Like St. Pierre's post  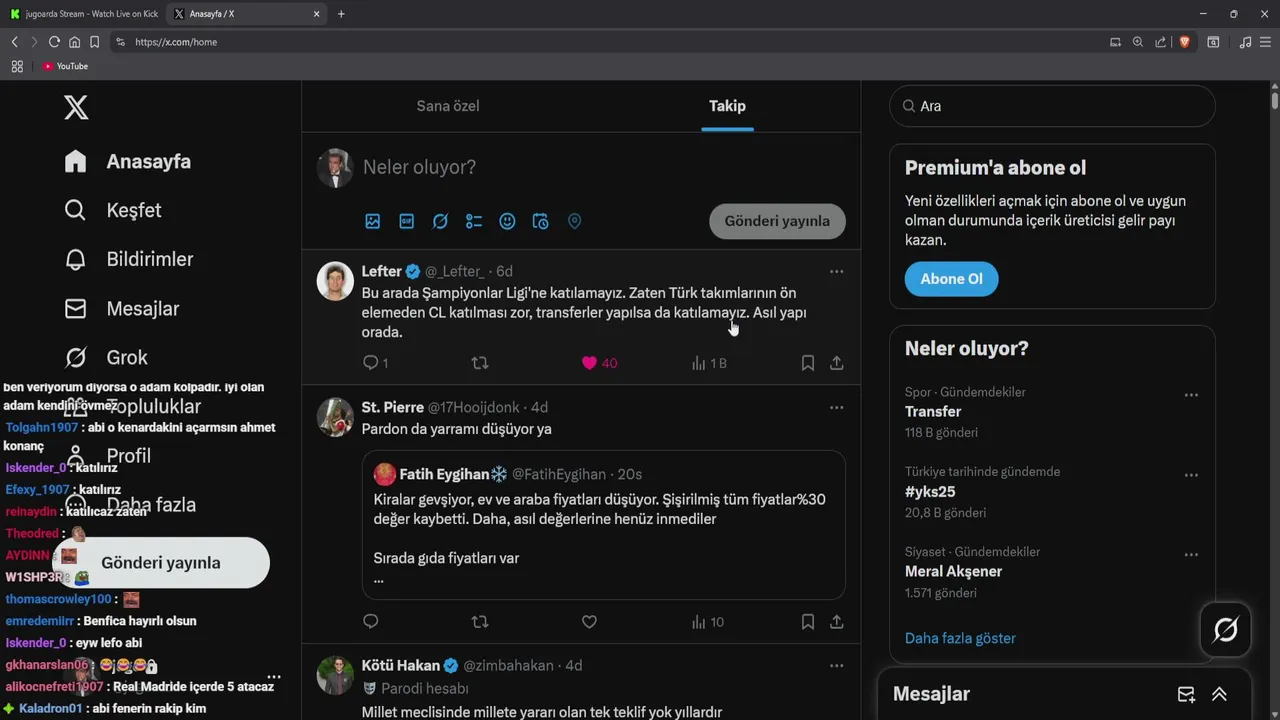pyautogui.click(x=589, y=622)
